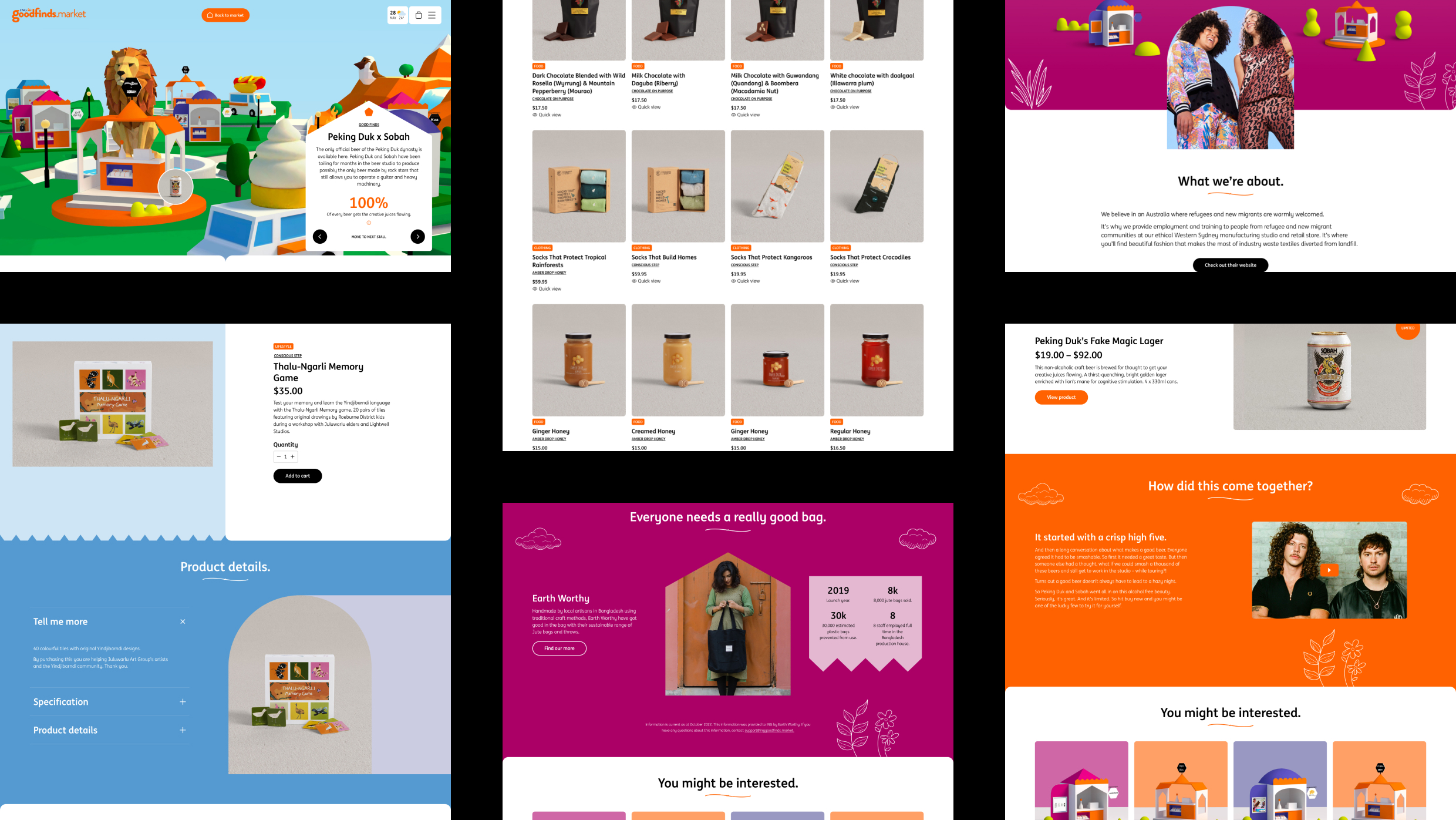Click the product thumbnail for Socks That Build Homes
The image size is (1456, 820).
(678, 186)
